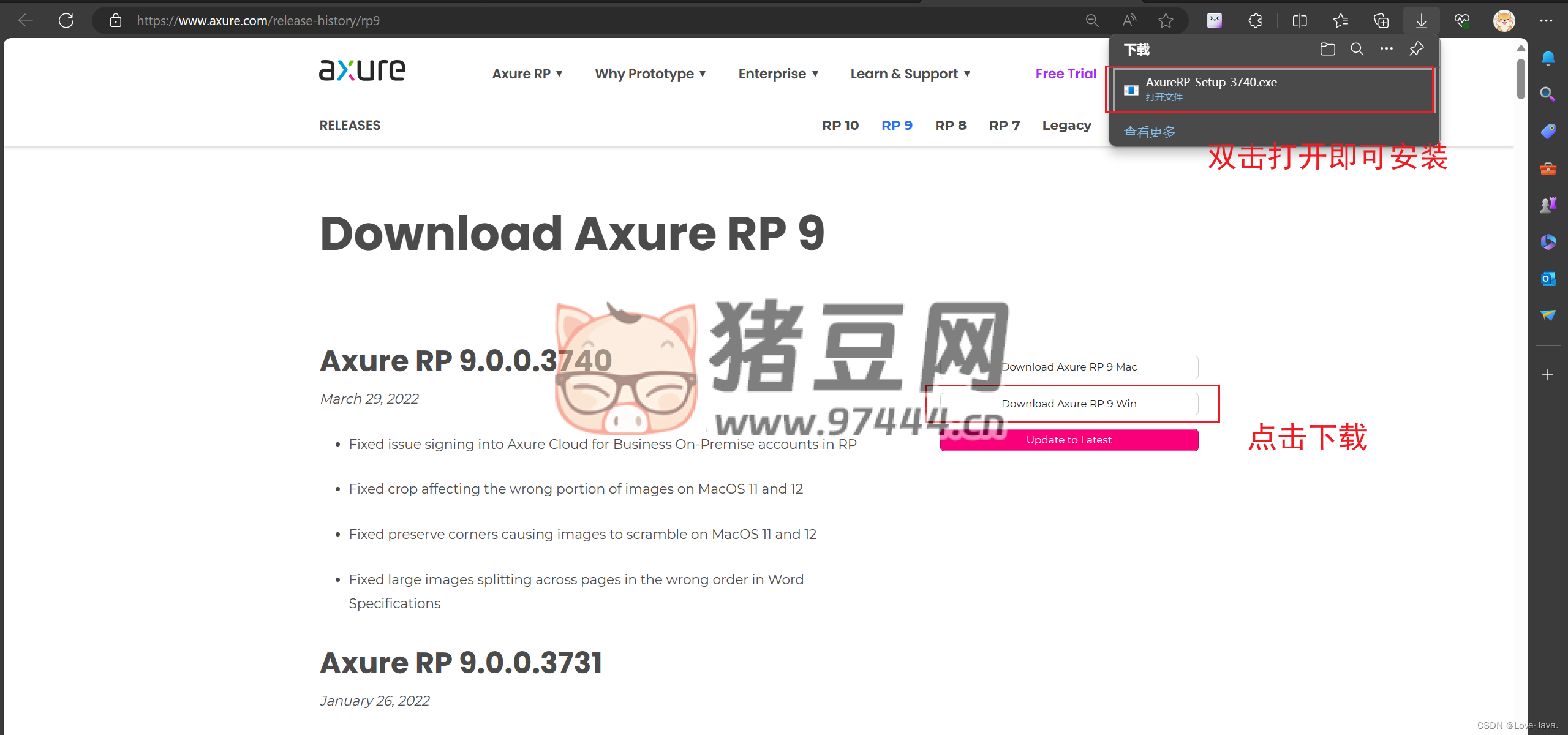Viewport: 1568px width, 735px height.
Task: Click the Download Axure RP 9 title
Action: point(572,234)
